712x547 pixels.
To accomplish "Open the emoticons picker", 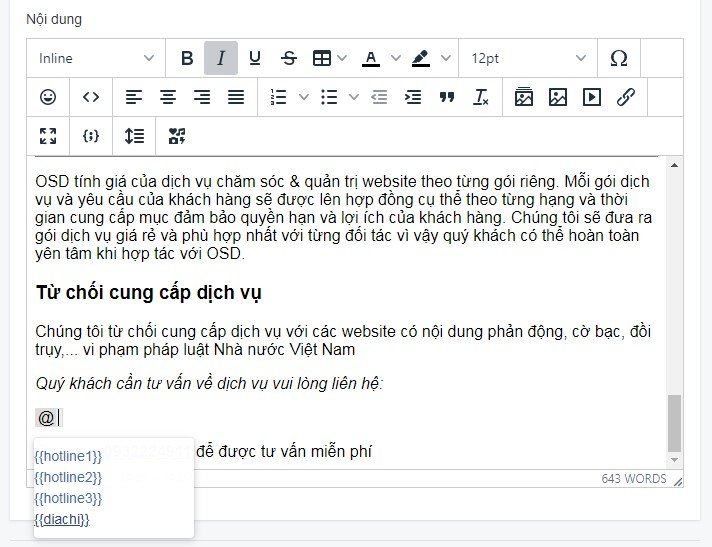I will pyautogui.click(x=48, y=97).
